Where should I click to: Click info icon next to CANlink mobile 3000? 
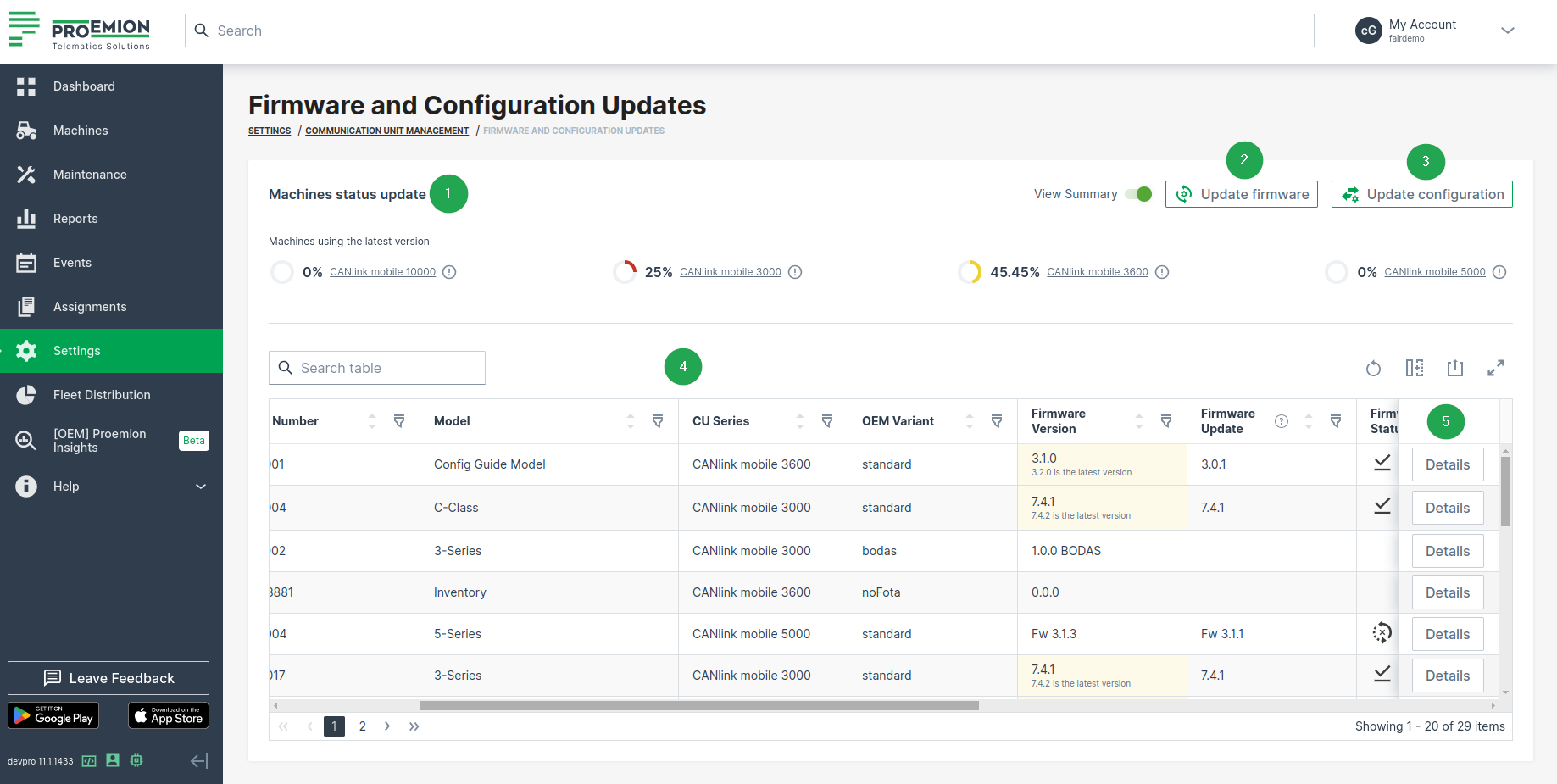(794, 272)
